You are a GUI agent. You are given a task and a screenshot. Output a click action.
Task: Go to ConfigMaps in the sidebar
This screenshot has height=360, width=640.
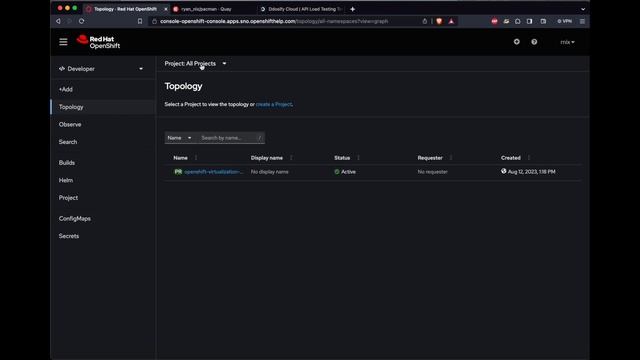[x=75, y=218]
